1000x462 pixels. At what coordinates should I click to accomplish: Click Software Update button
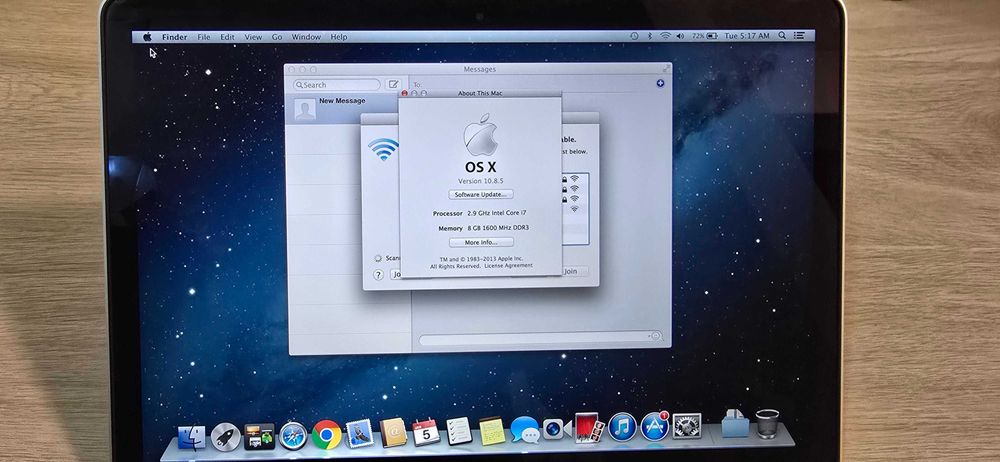pyautogui.click(x=481, y=194)
